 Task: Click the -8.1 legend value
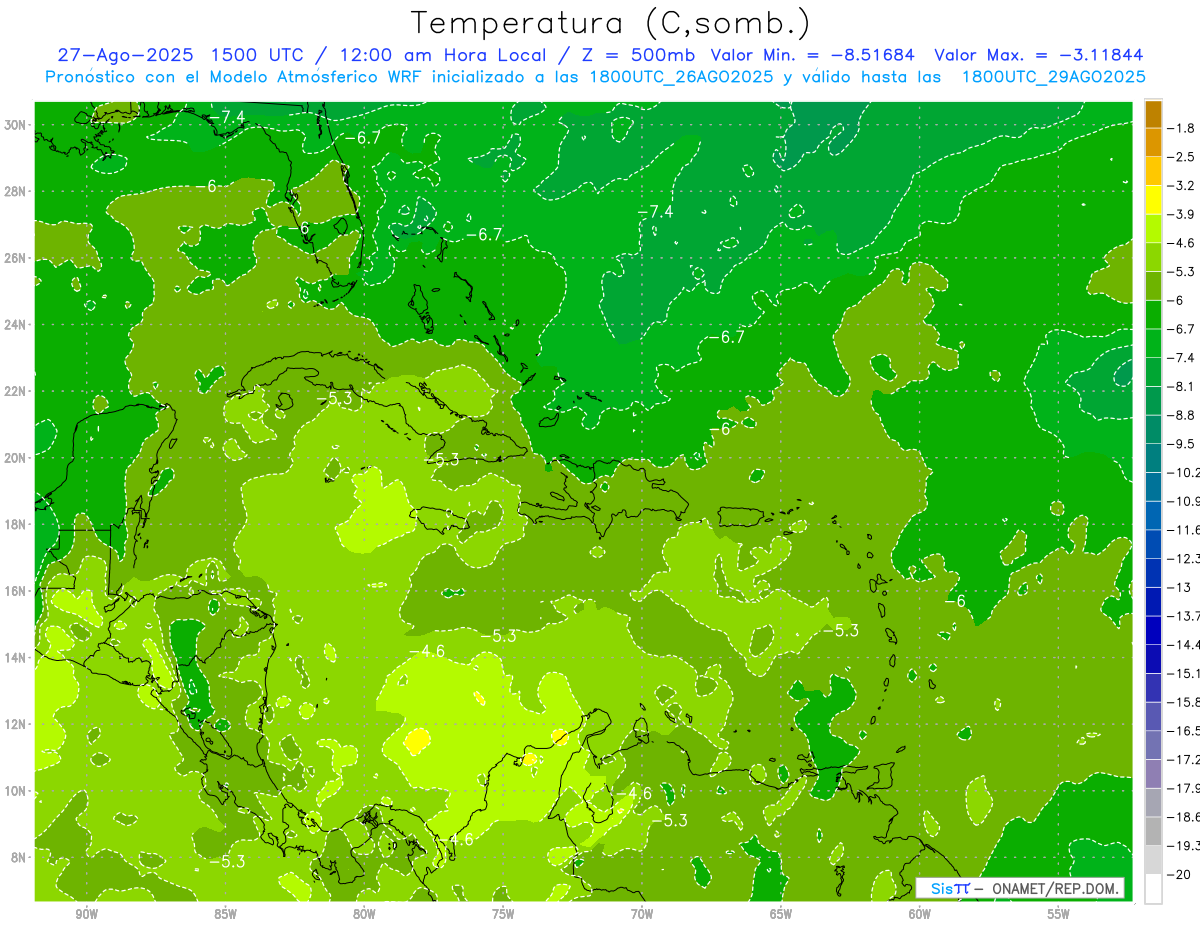1181,386
